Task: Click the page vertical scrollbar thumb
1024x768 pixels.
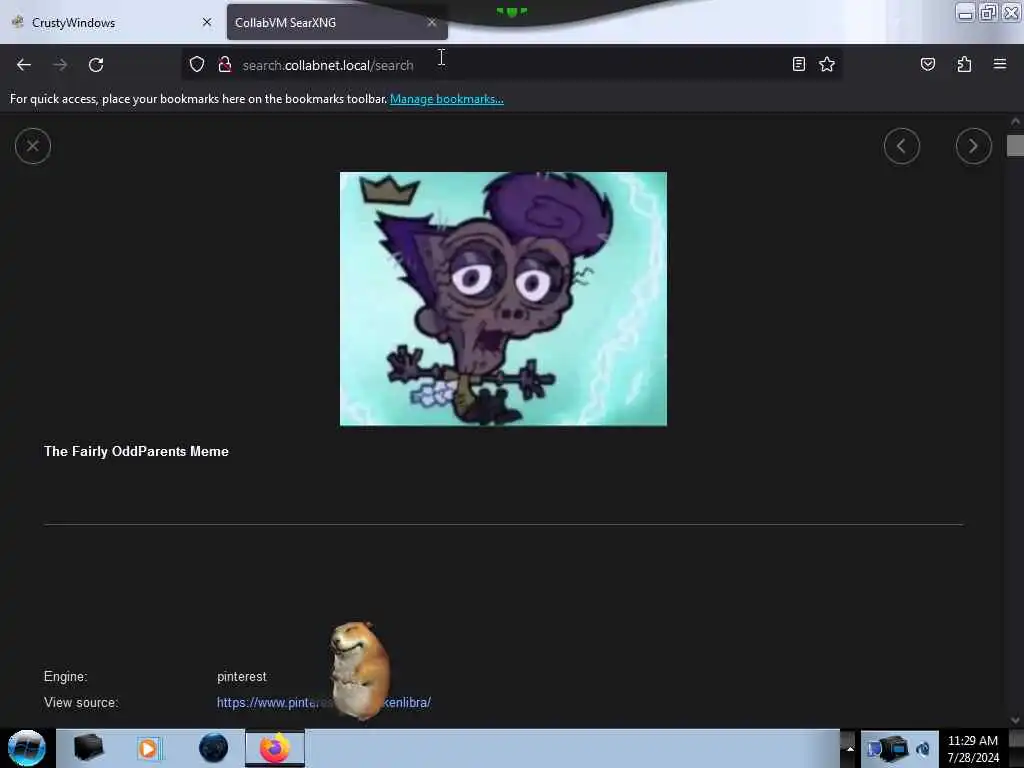Action: [1015, 146]
